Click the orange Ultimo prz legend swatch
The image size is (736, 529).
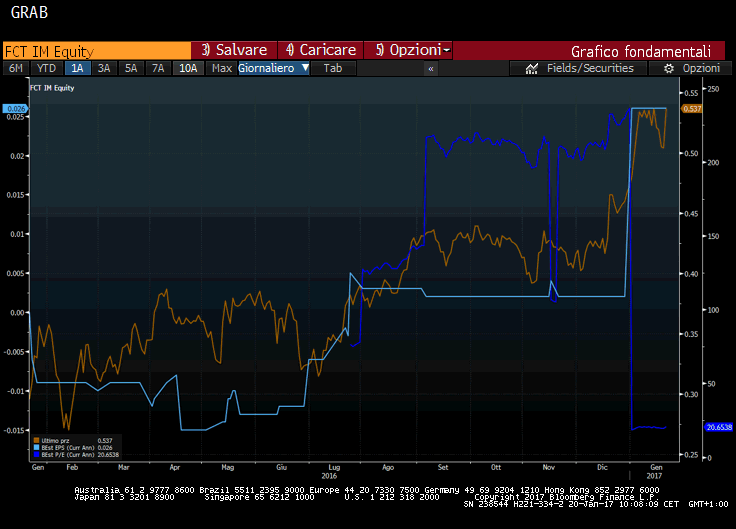pos(37,440)
